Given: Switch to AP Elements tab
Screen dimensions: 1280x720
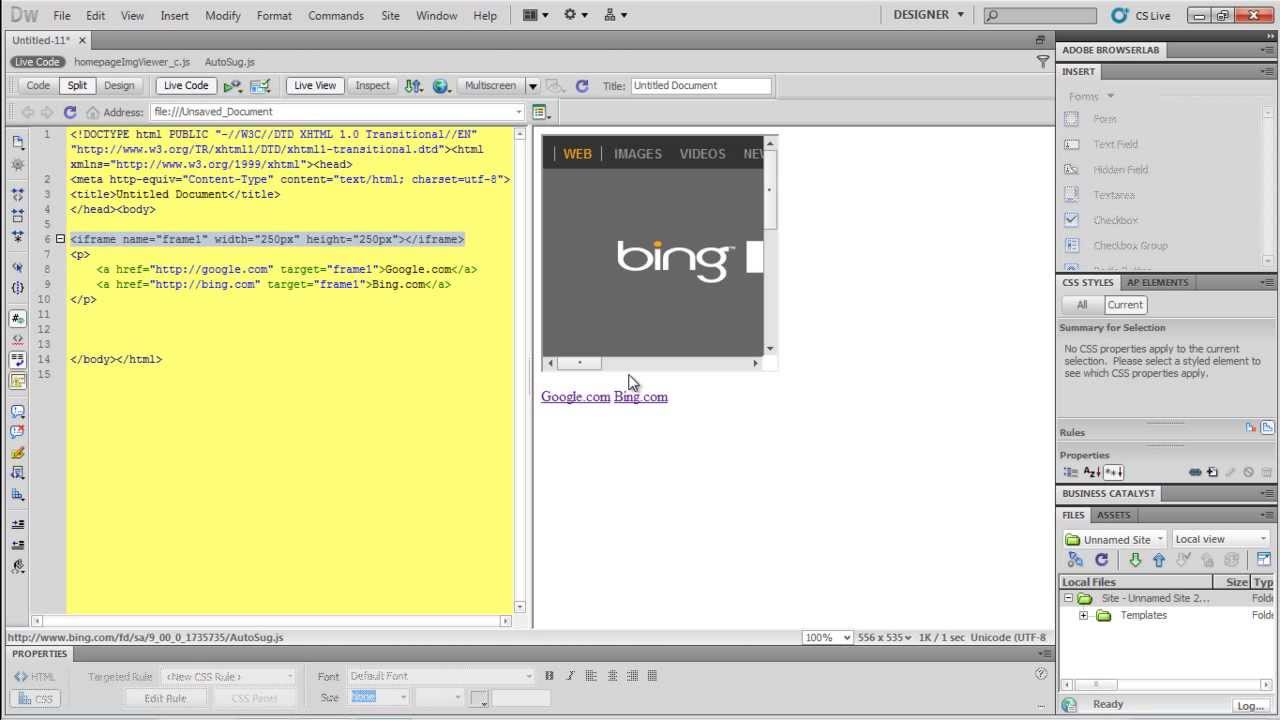Looking at the screenshot, I should (1157, 282).
